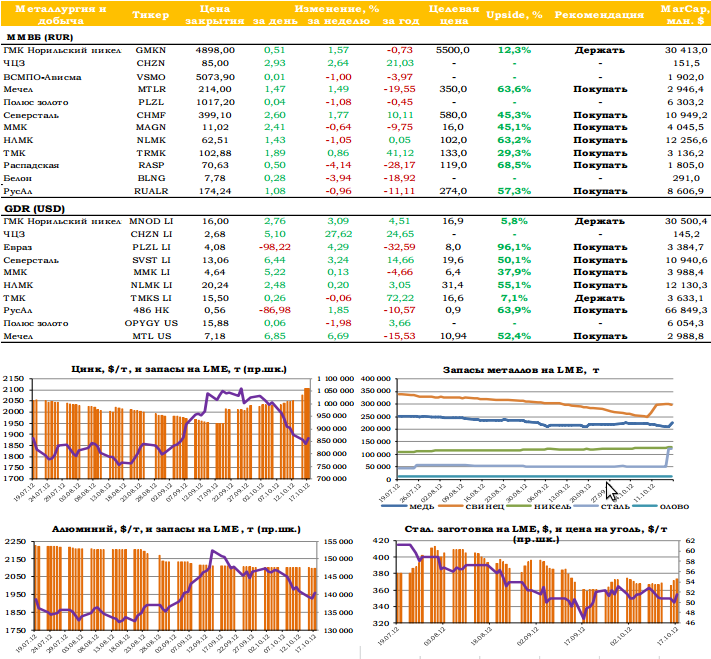This screenshot has height=659, width=711.
Task: Click the 'TMKS LI' ticker
Action: click(151, 298)
